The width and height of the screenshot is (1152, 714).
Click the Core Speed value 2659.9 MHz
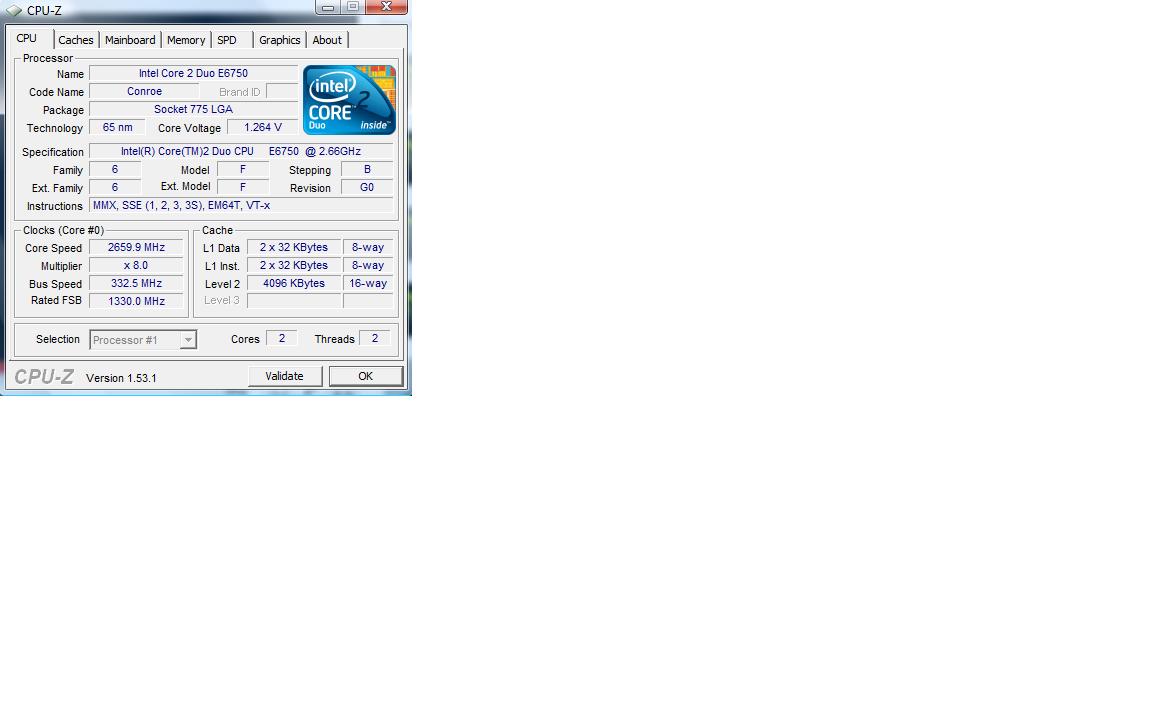pyautogui.click(x=136, y=248)
